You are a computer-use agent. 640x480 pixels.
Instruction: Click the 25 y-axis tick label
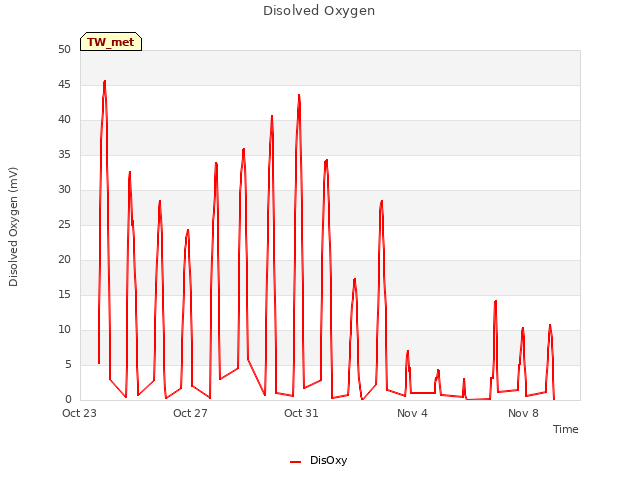coord(64,224)
